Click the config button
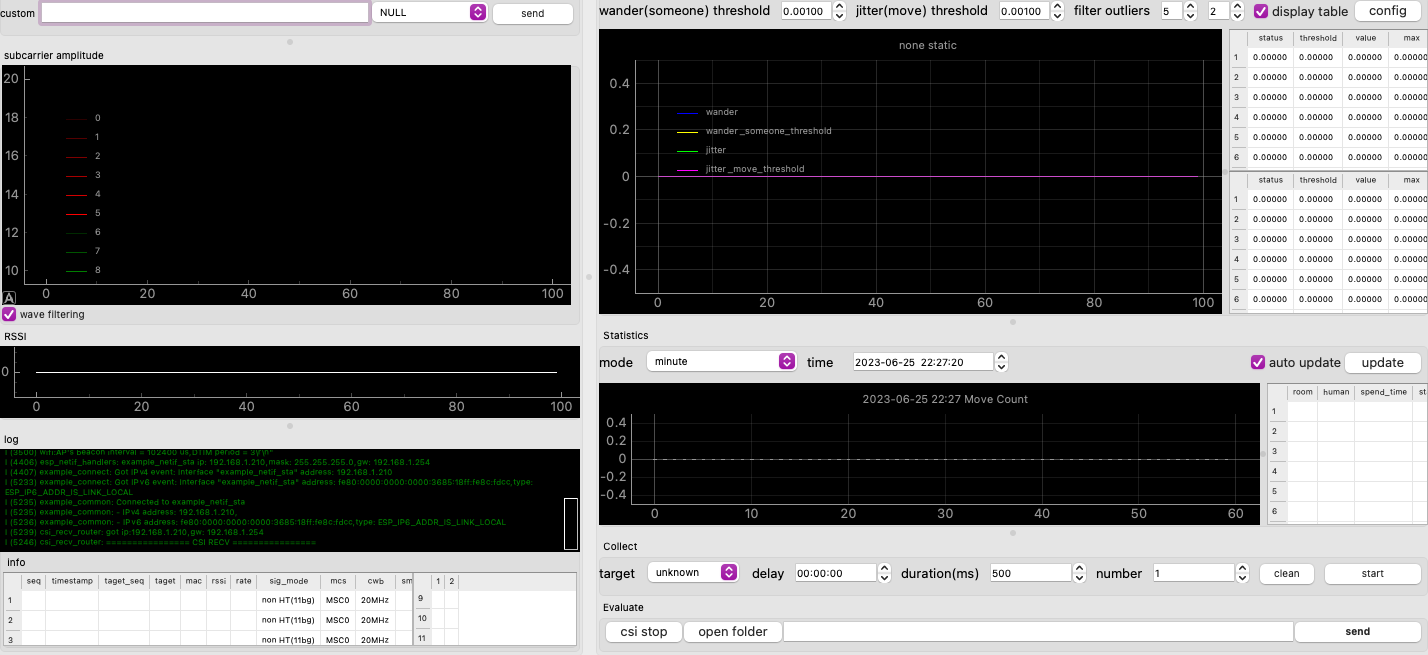 1389,11
